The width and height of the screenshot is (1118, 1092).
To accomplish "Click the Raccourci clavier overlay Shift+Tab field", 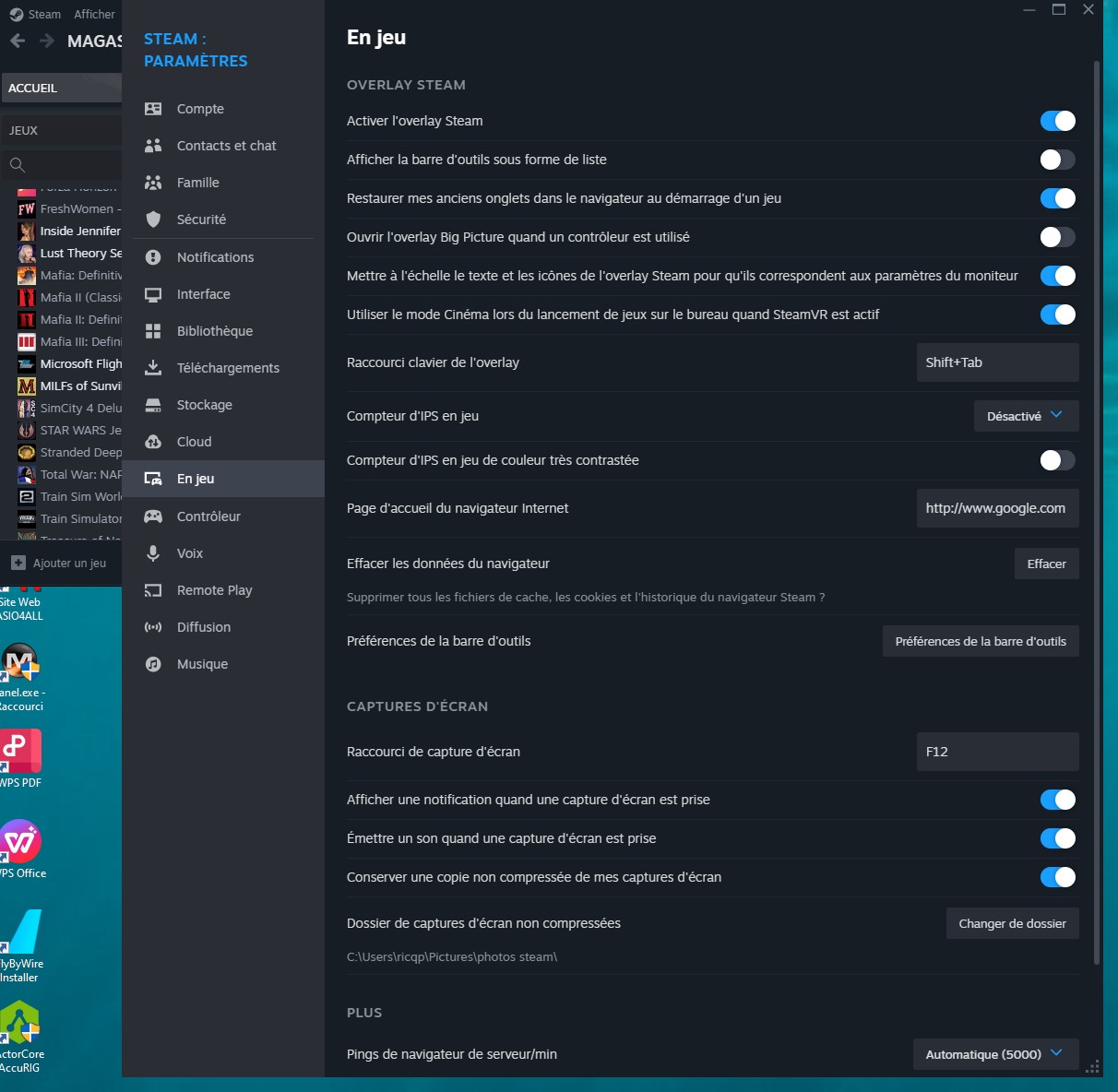I will [x=997, y=362].
